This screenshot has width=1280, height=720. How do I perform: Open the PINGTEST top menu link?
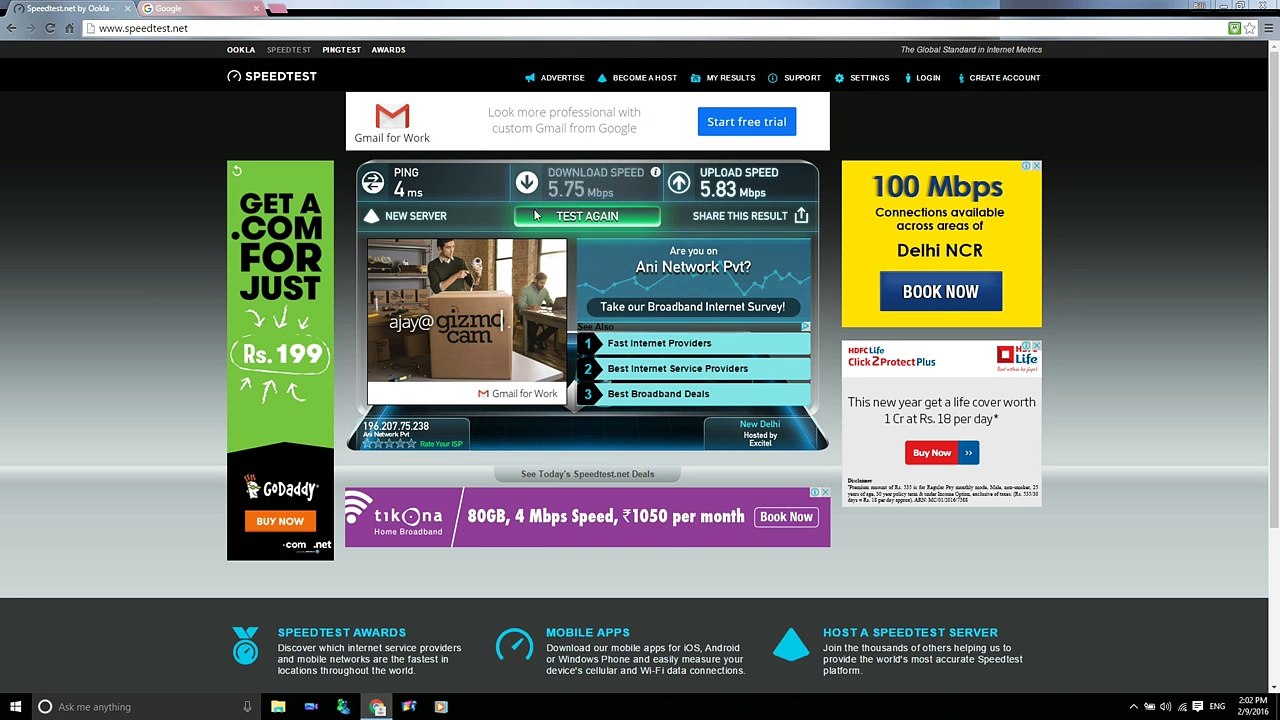pos(341,50)
